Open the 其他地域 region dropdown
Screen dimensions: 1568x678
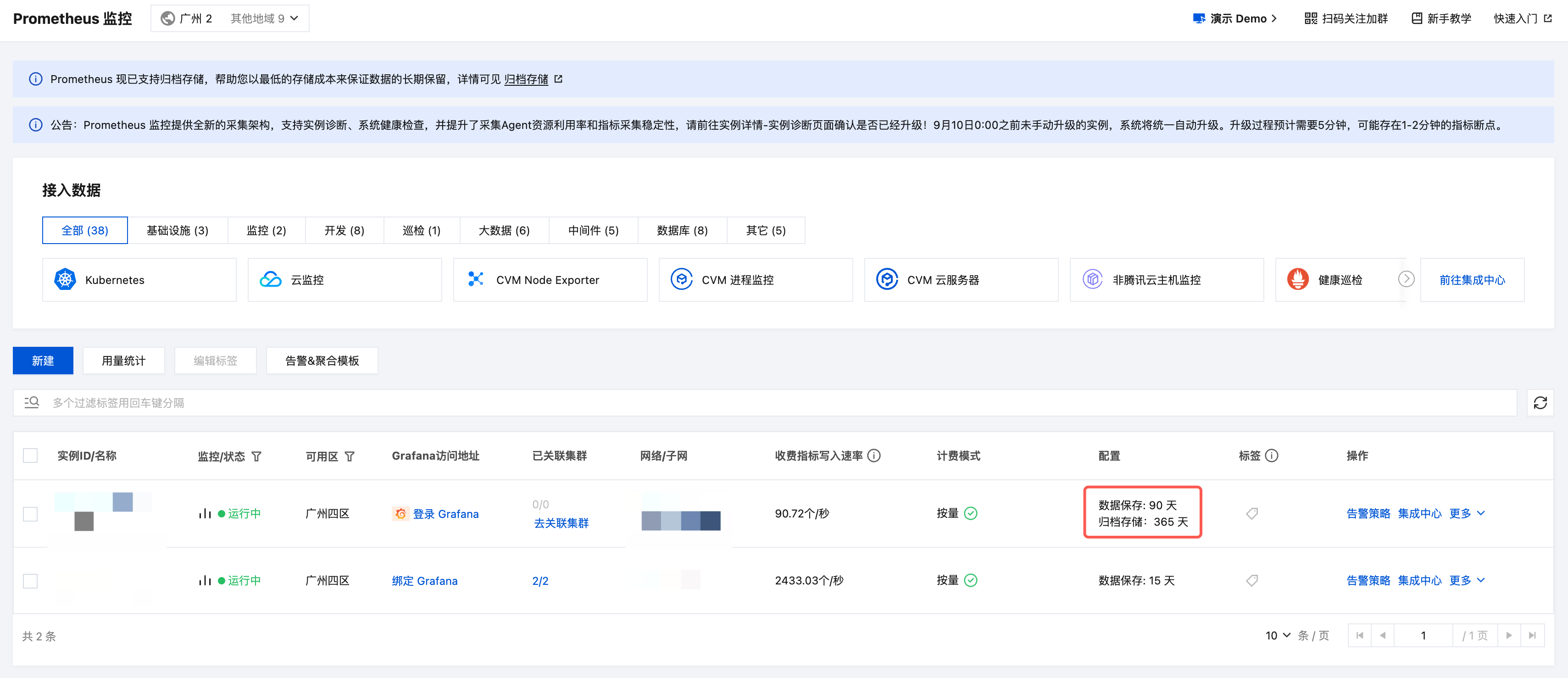(x=264, y=18)
